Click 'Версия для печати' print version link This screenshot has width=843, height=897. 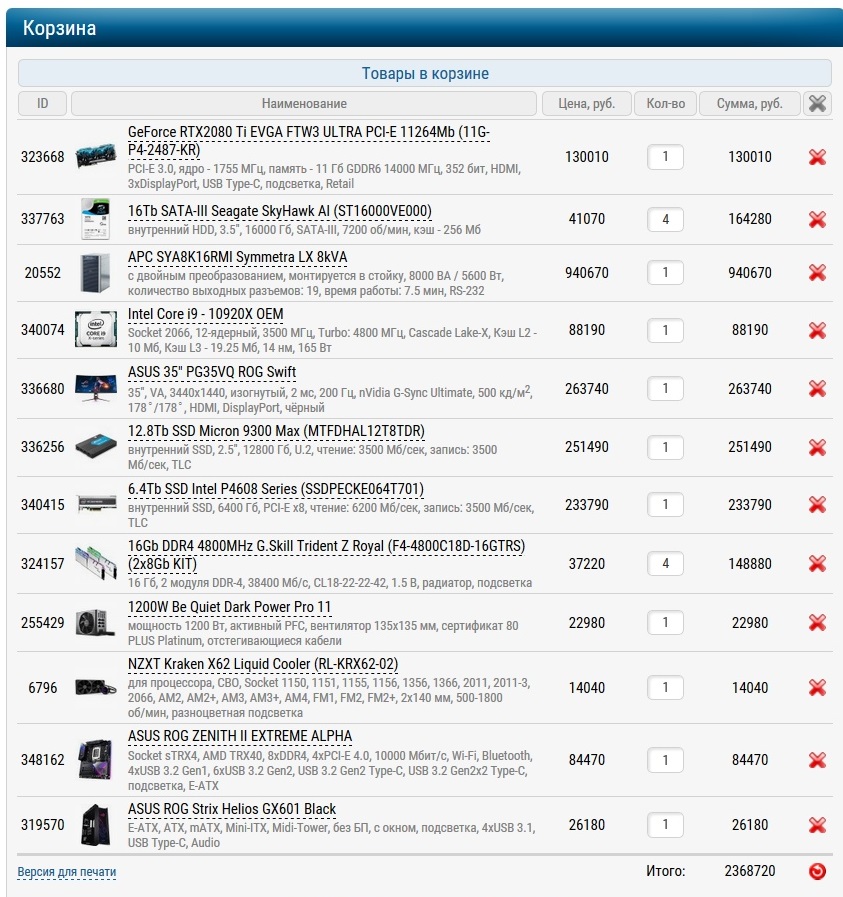[66, 872]
